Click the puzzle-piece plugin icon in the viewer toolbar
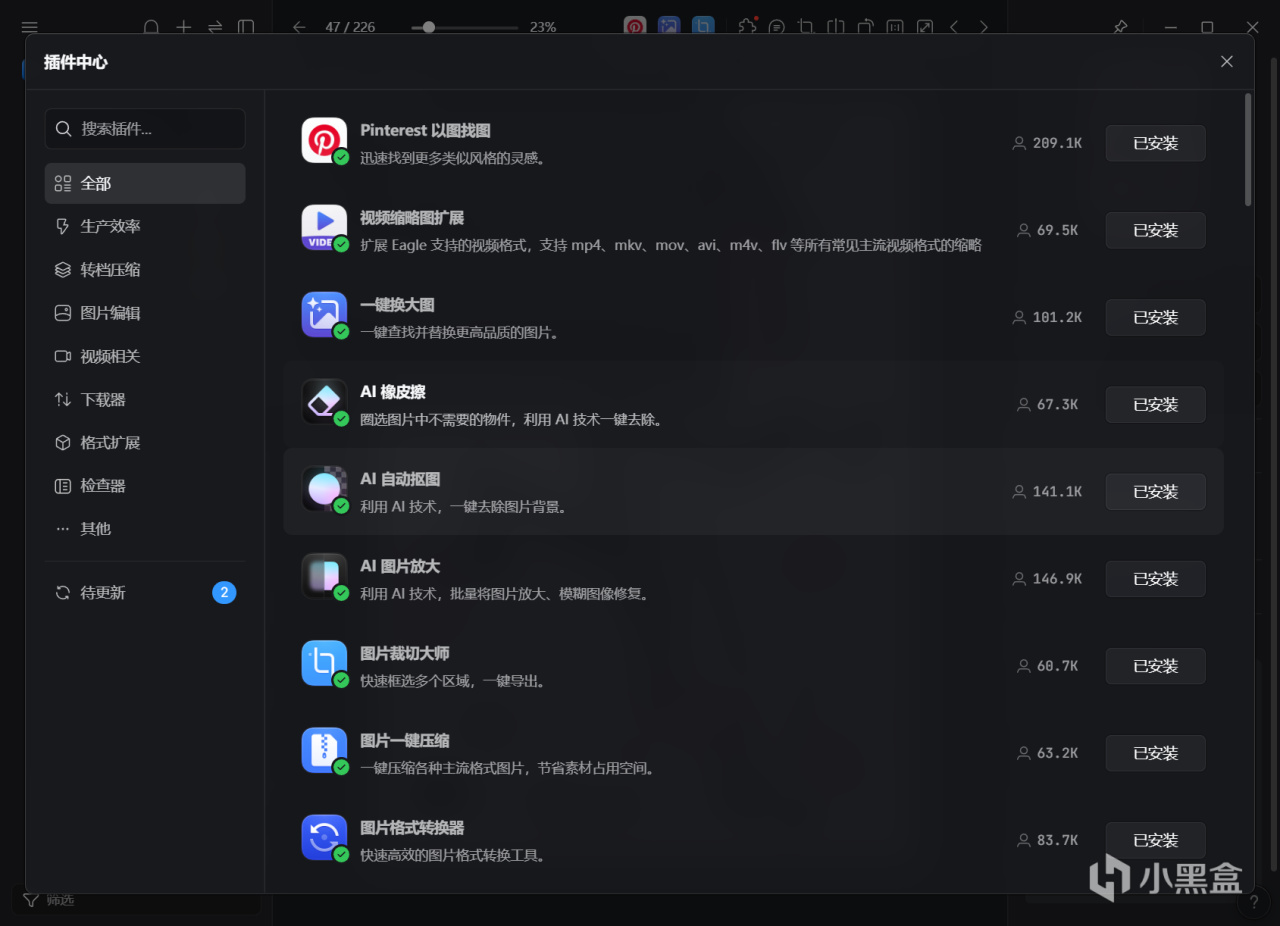 (x=747, y=27)
